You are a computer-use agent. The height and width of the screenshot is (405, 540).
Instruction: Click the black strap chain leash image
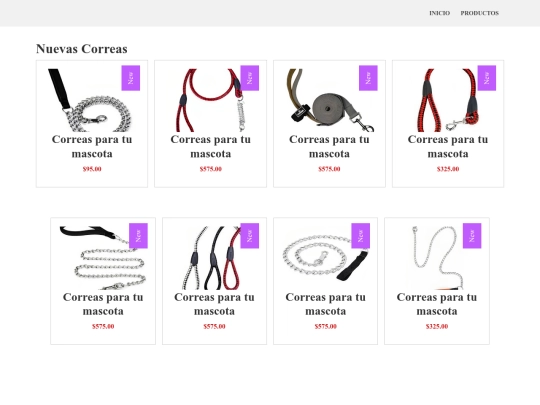pyautogui.click(x=92, y=100)
